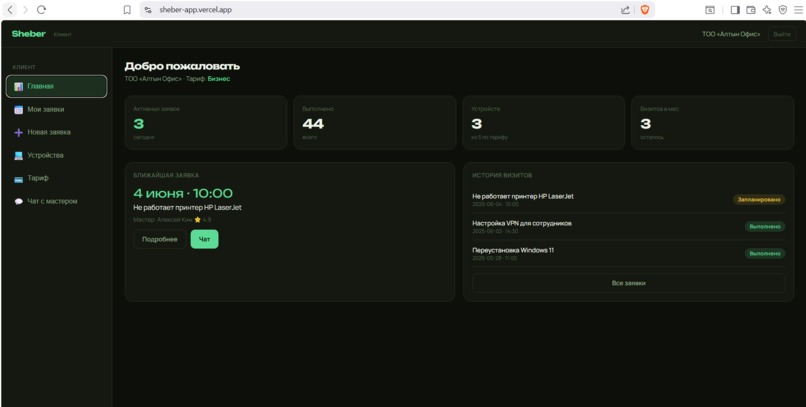Click the share page icon
This screenshot has height=407, width=806.
tap(625, 10)
